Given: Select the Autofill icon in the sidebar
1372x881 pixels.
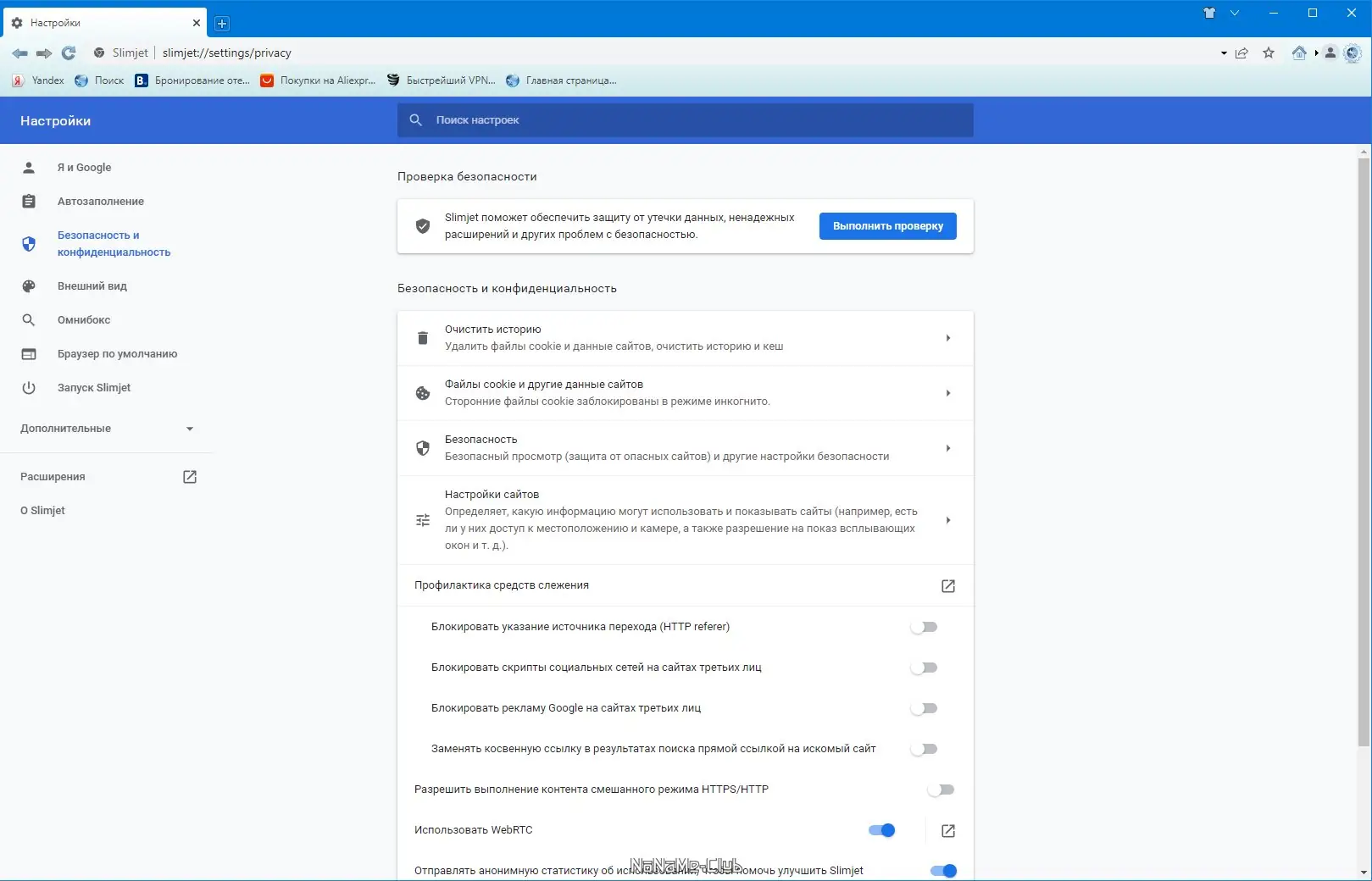Looking at the screenshot, I should (29, 201).
